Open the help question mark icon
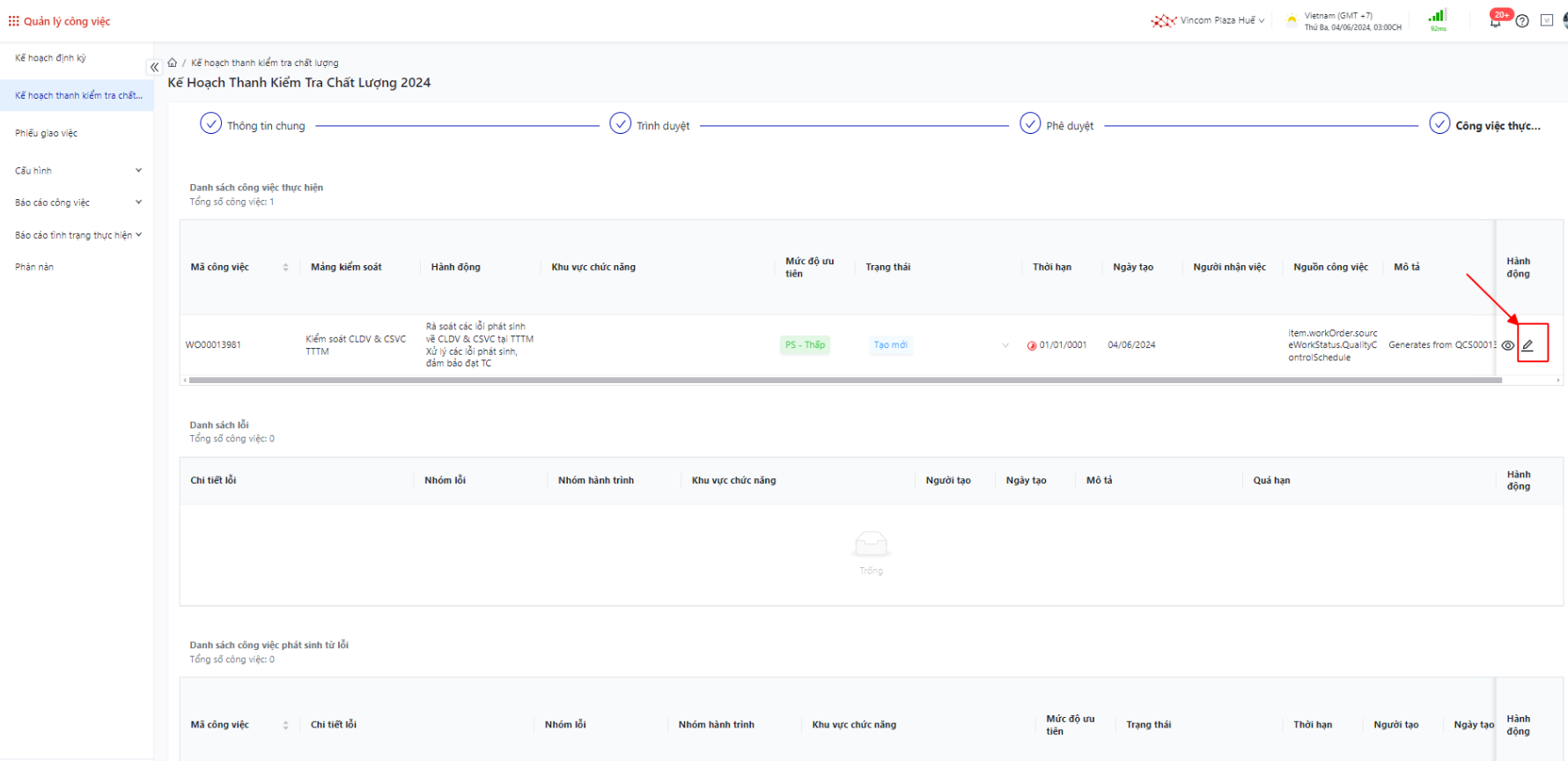The width and height of the screenshot is (1568, 761). click(1522, 21)
